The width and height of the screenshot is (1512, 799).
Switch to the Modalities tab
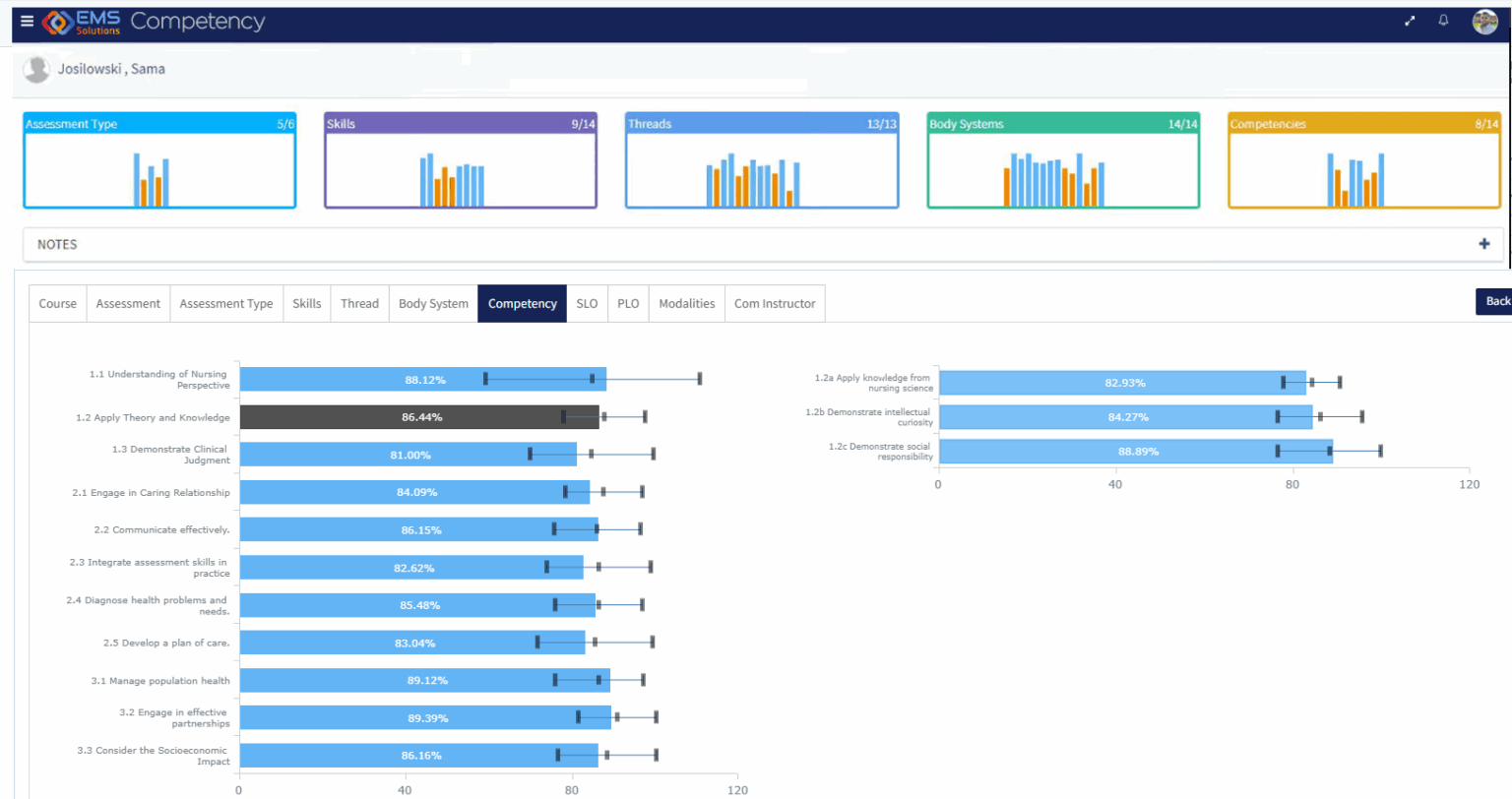coord(686,303)
